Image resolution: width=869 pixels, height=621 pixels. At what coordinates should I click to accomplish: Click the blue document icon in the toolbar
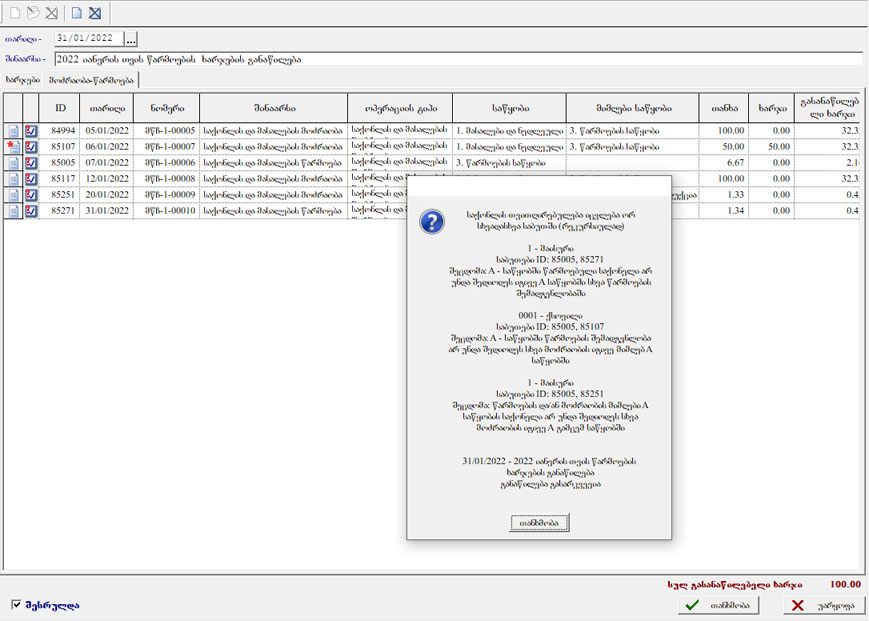pyautogui.click(x=76, y=13)
